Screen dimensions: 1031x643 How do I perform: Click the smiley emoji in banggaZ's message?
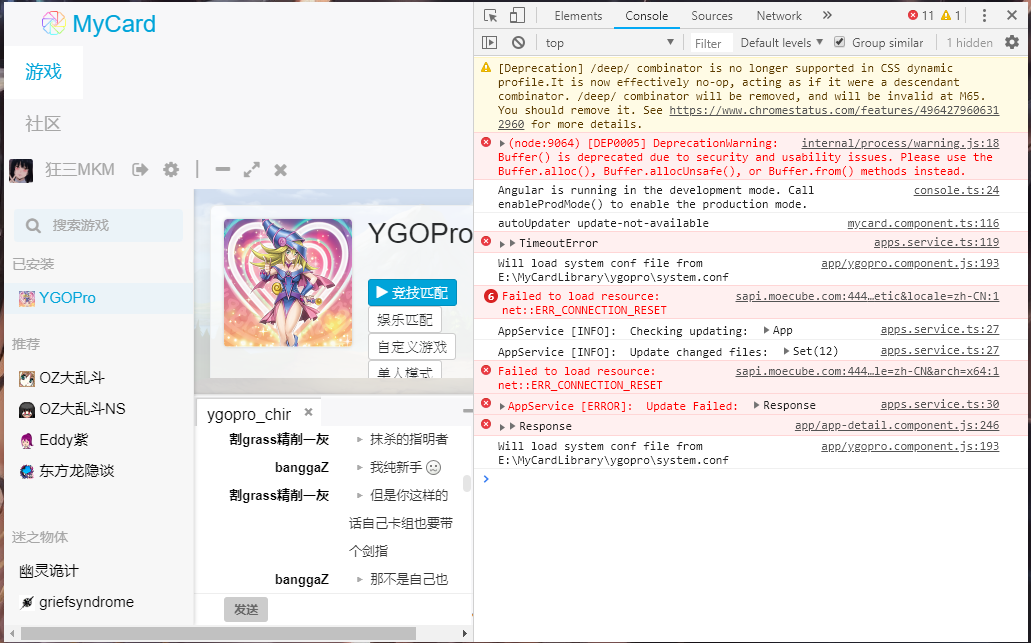coord(433,467)
